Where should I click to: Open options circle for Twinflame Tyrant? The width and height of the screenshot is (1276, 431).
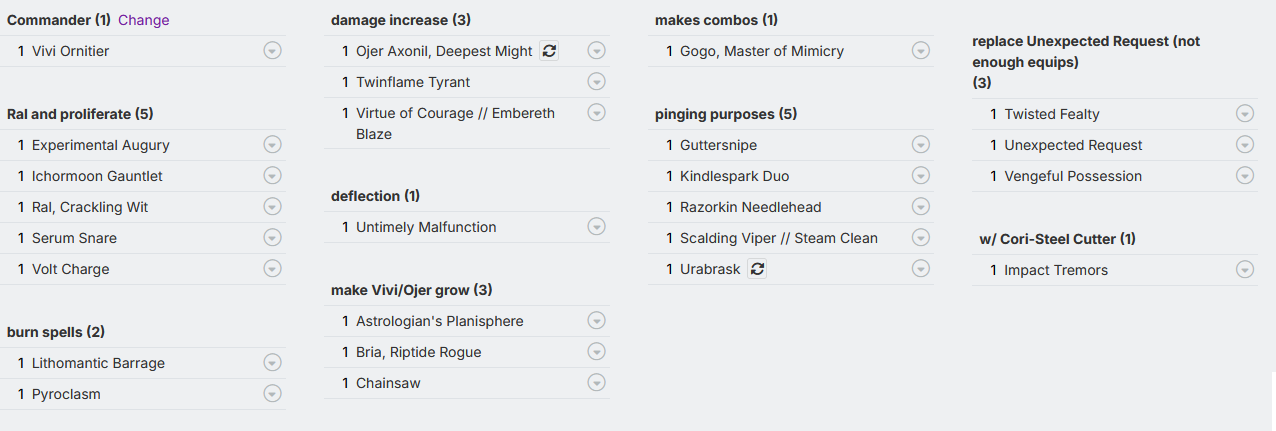click(596, 82)
